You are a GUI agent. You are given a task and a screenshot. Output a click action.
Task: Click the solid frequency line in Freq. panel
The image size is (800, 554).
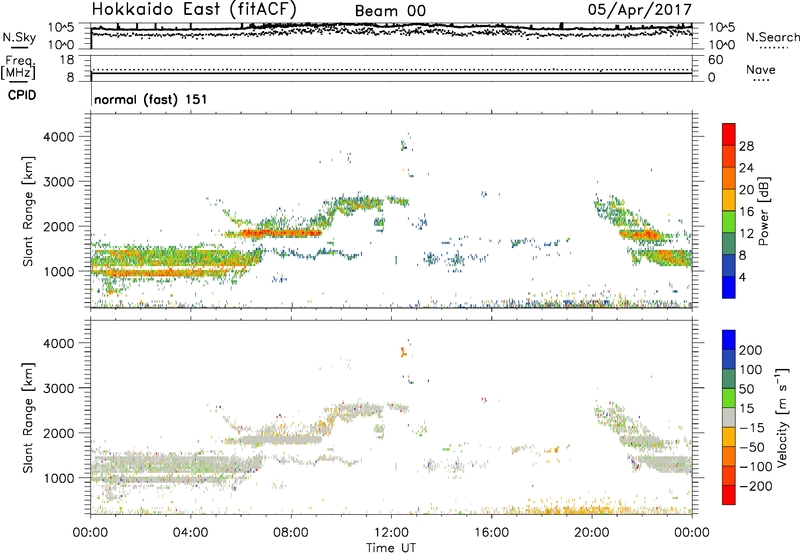click(391, 73)
